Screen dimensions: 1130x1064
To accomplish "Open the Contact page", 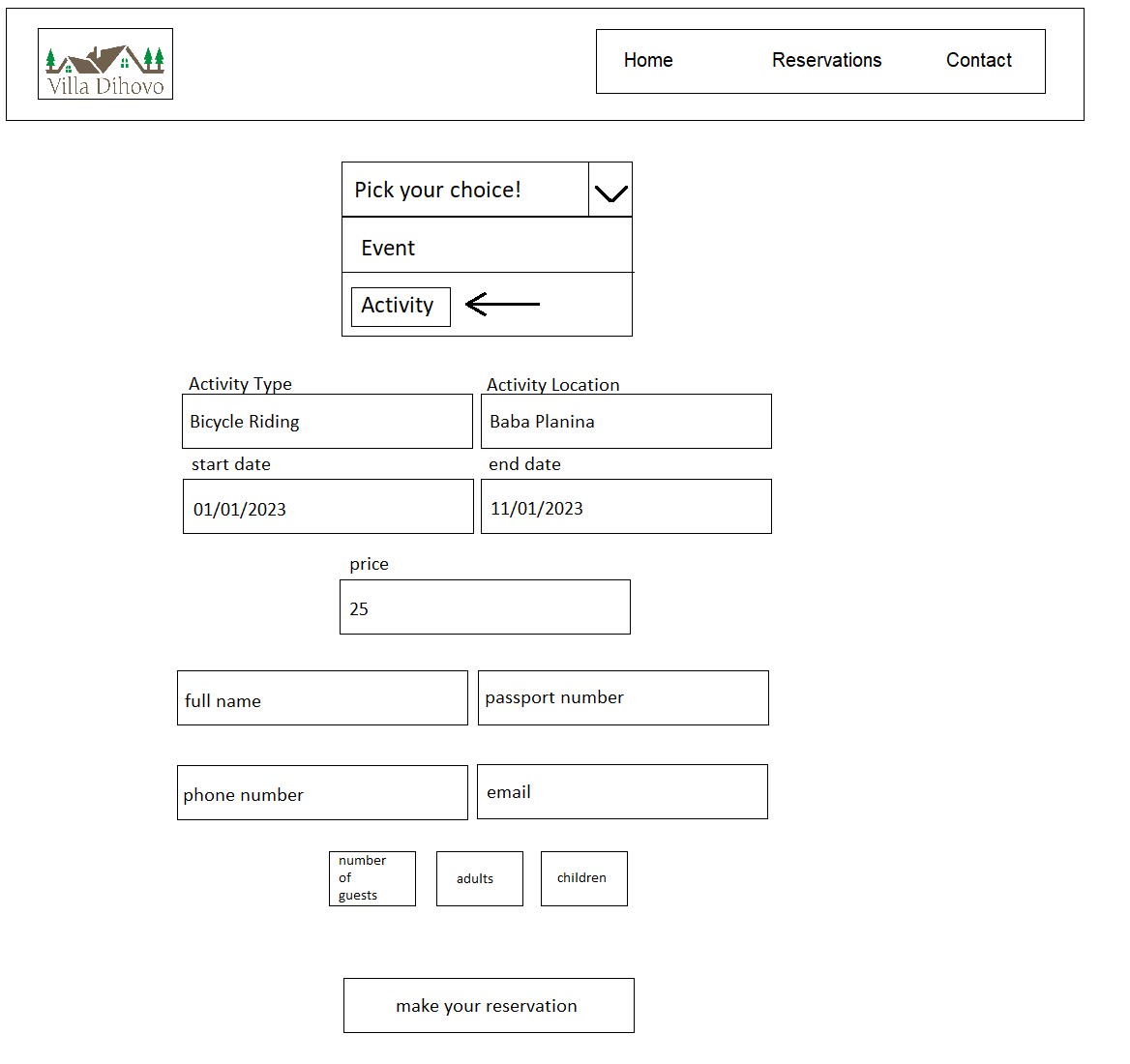I will coord(978,61).
